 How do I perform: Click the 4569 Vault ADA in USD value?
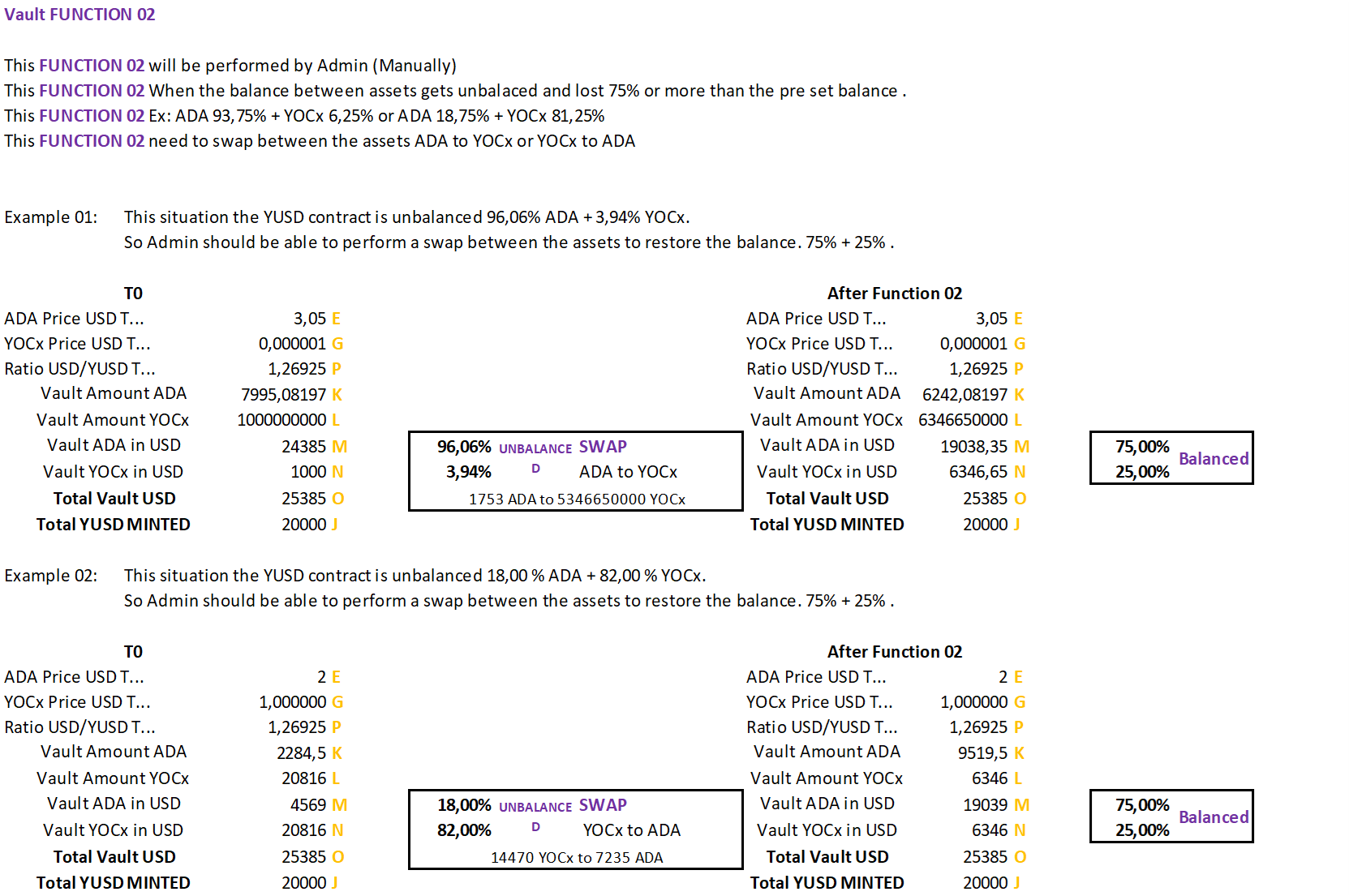point(307,805)
